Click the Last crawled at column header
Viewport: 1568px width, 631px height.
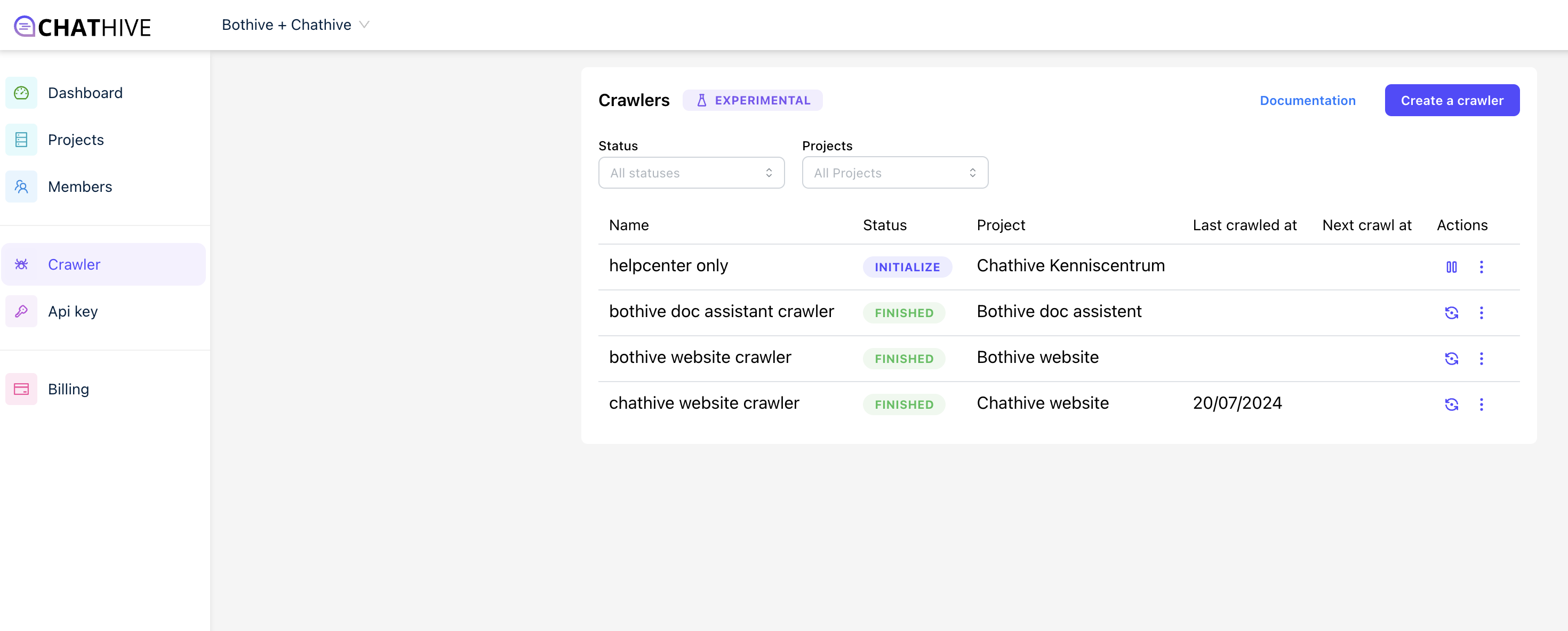[1244, 225]
